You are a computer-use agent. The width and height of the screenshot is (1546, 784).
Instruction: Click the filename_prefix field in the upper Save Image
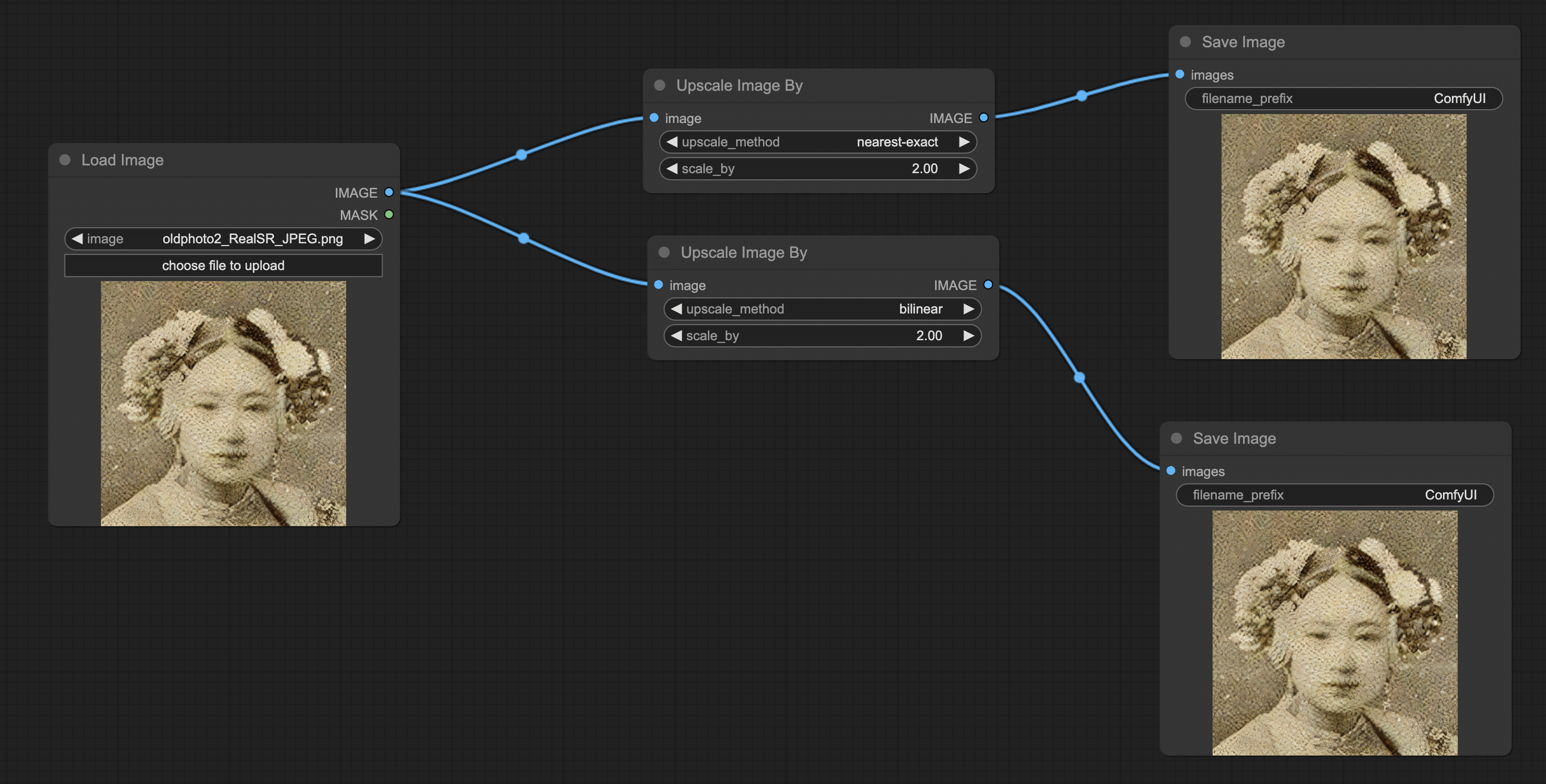pyautogui.click(x=1344, y=99)
